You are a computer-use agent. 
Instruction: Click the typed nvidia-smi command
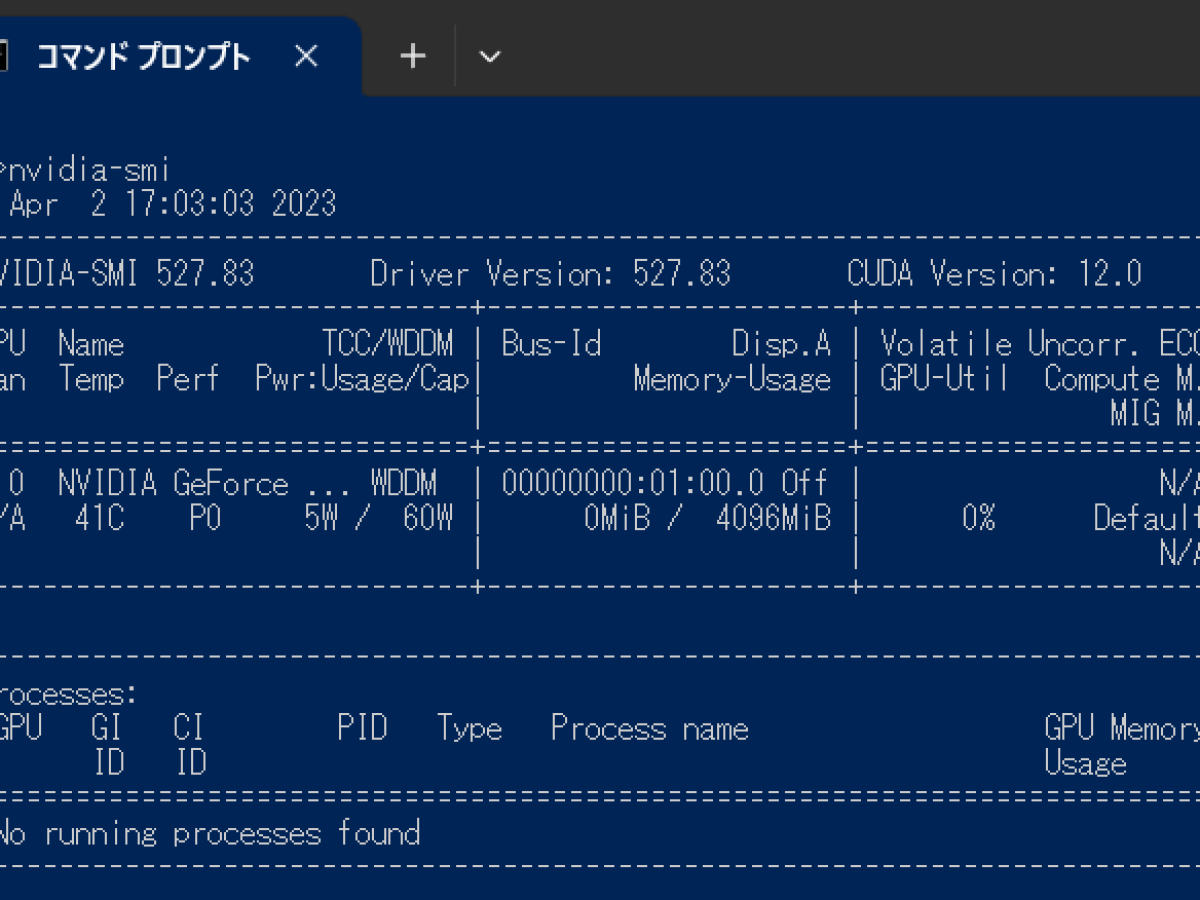(x=89, y=169)
